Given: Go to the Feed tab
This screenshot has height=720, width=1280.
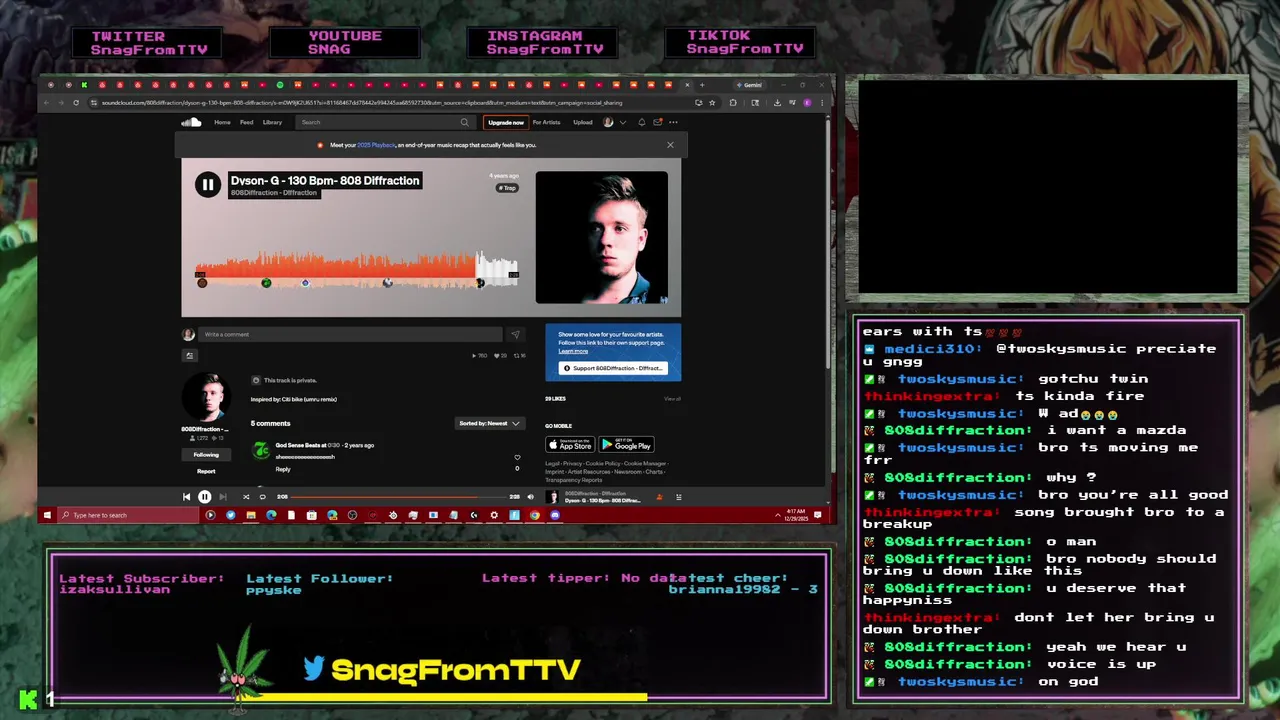Looking at the screenshot, I should click(x=246, y=122).
